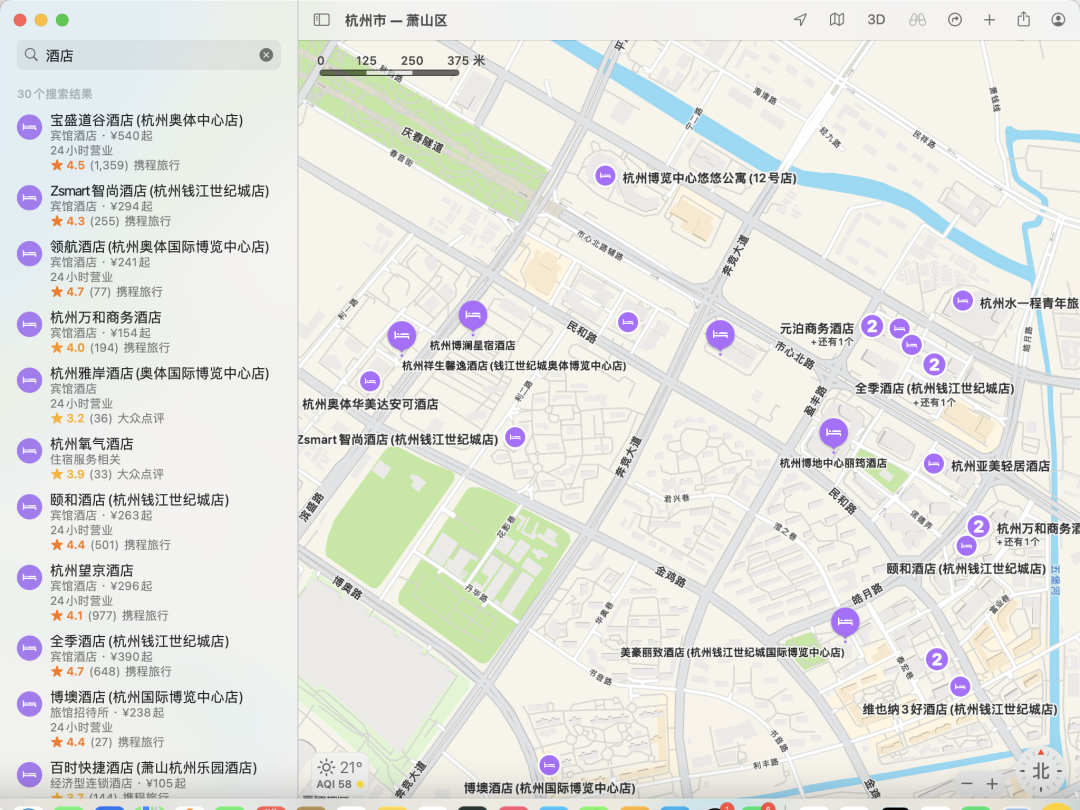Click into the 酒店 search field
Screen dimensions: 1080x810
[x=149, y=55]
